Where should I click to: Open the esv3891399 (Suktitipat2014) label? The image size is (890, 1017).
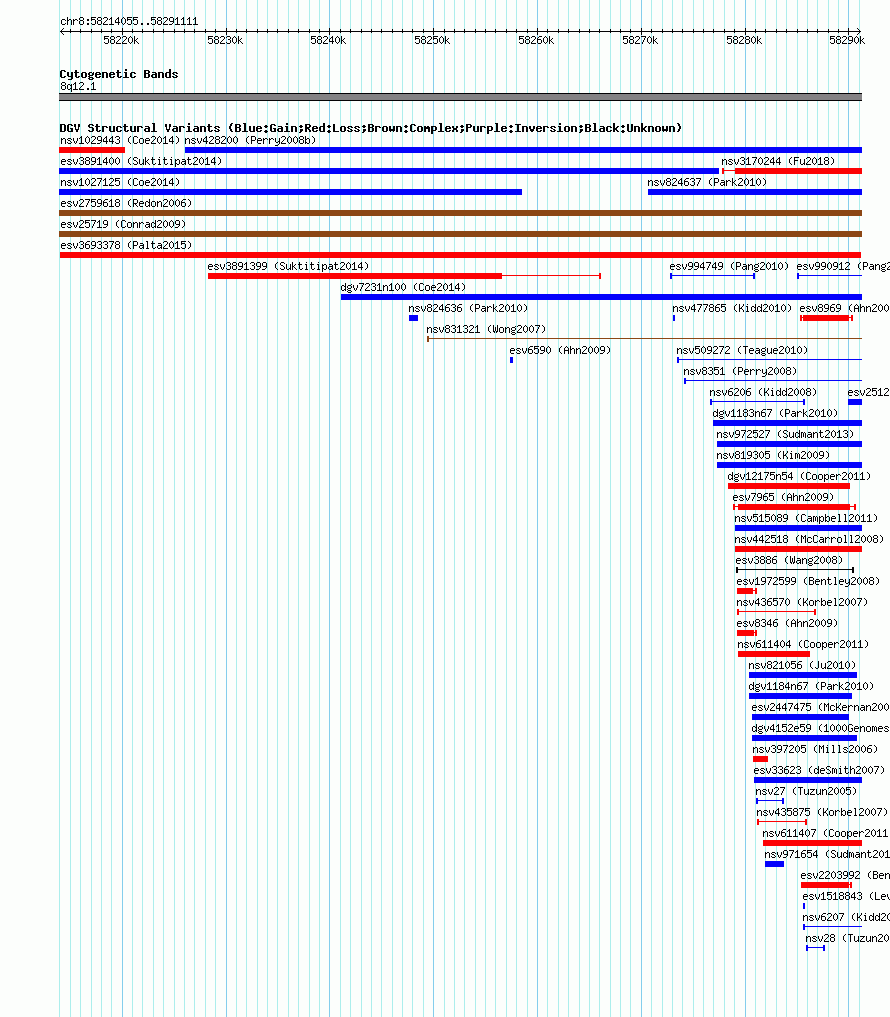(x=288, y=266)
